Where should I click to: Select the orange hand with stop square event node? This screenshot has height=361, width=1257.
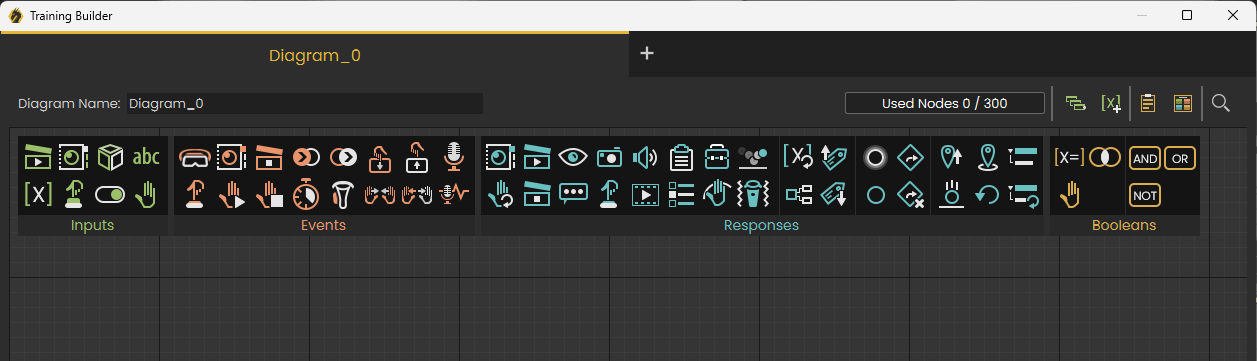click(x=268, y=194)
